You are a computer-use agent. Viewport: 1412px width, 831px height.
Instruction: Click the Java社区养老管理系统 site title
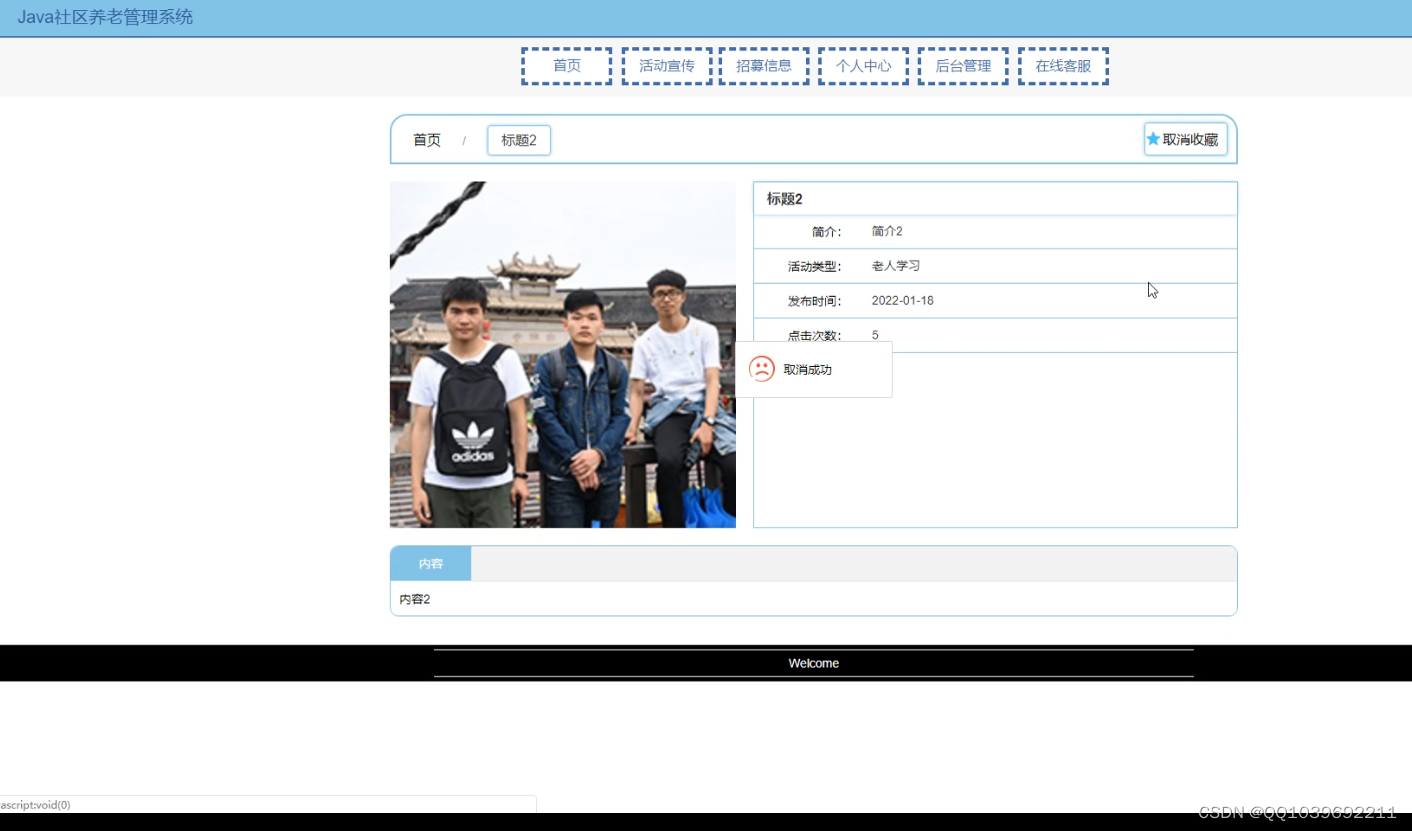click(107, 17)
